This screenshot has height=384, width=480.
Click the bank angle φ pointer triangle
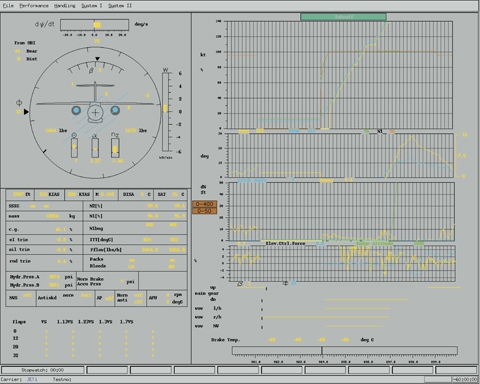point(26,112)
